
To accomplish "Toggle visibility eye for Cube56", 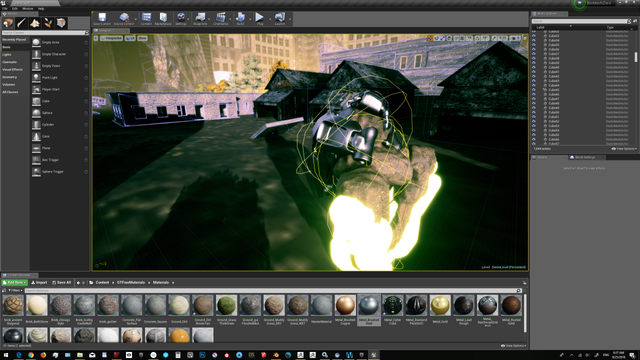I will 533,139.
